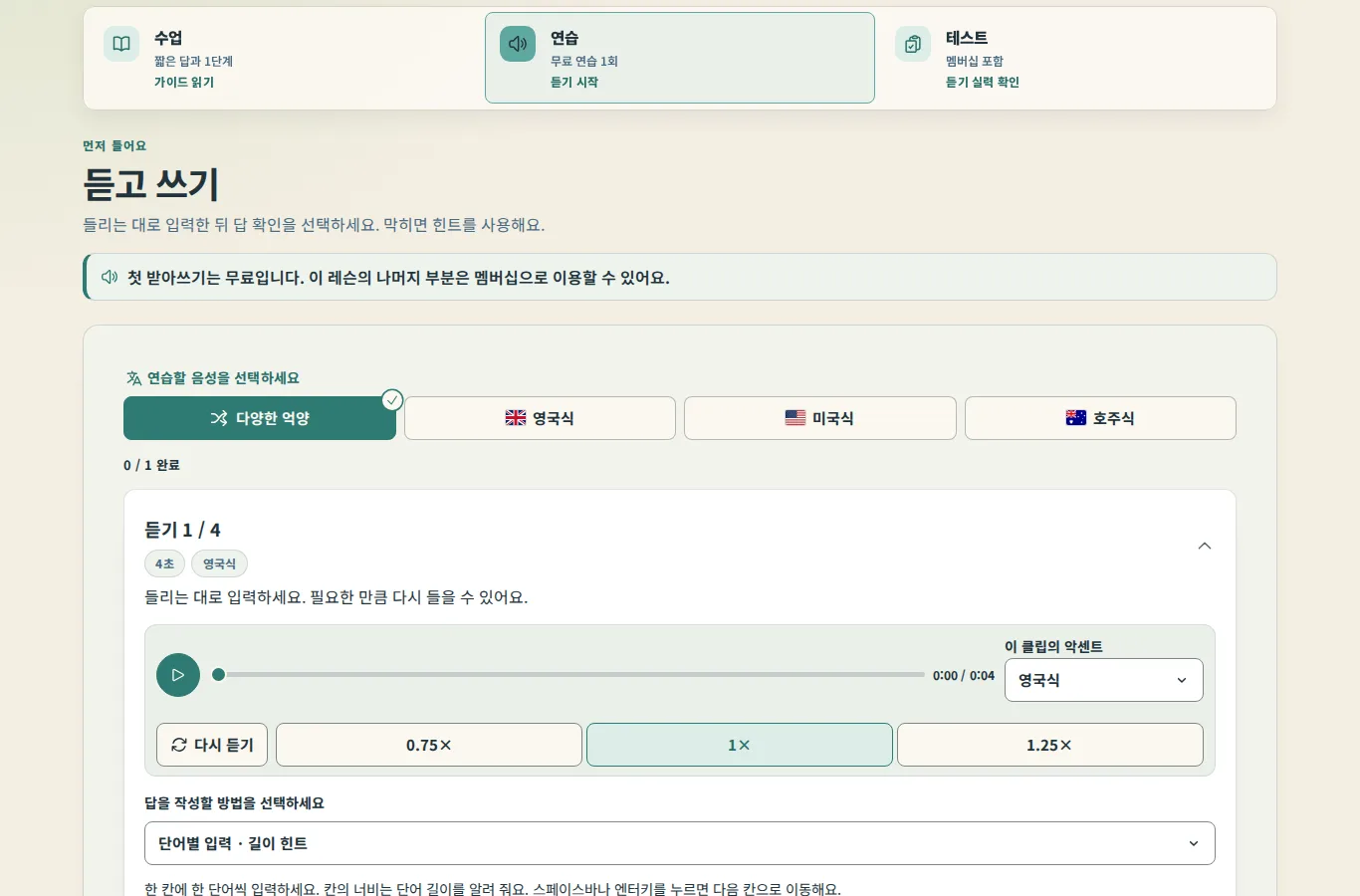Click the 다시 듣기 button
The width and height of the screenshot is (1360, 896).
point(212,745)
